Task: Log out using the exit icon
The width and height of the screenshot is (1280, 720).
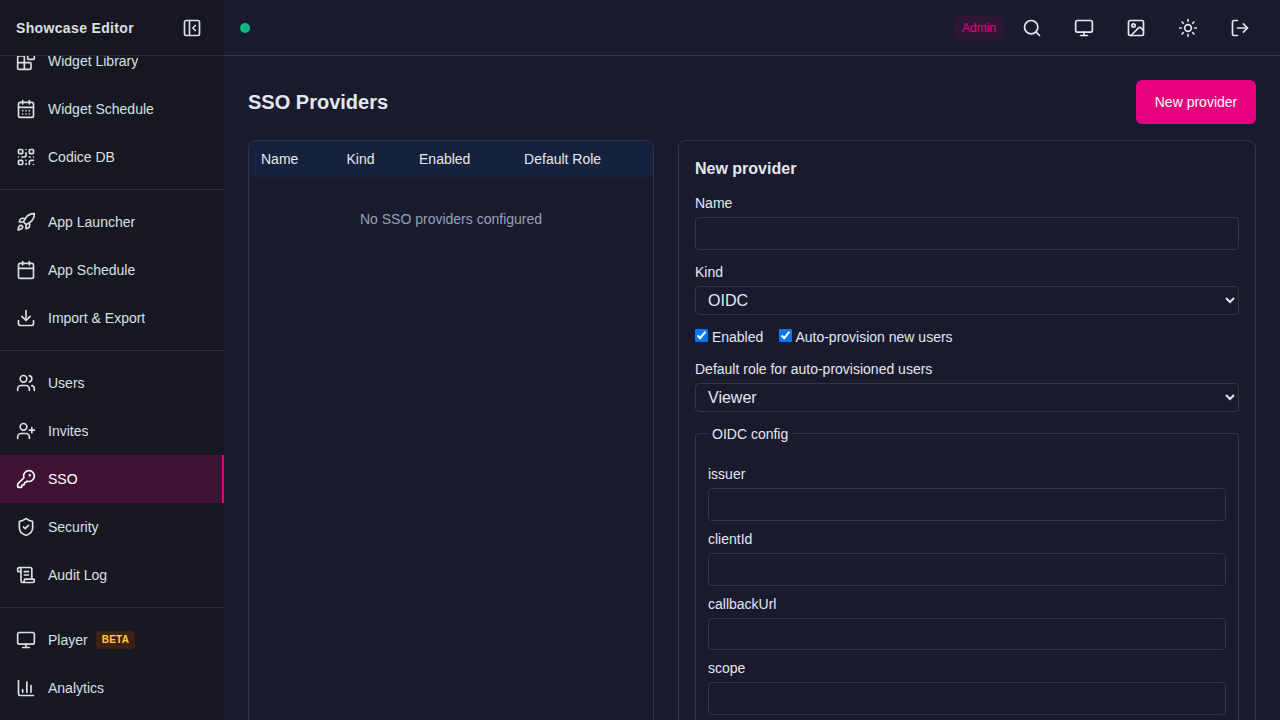Action: pos(1240,28)
